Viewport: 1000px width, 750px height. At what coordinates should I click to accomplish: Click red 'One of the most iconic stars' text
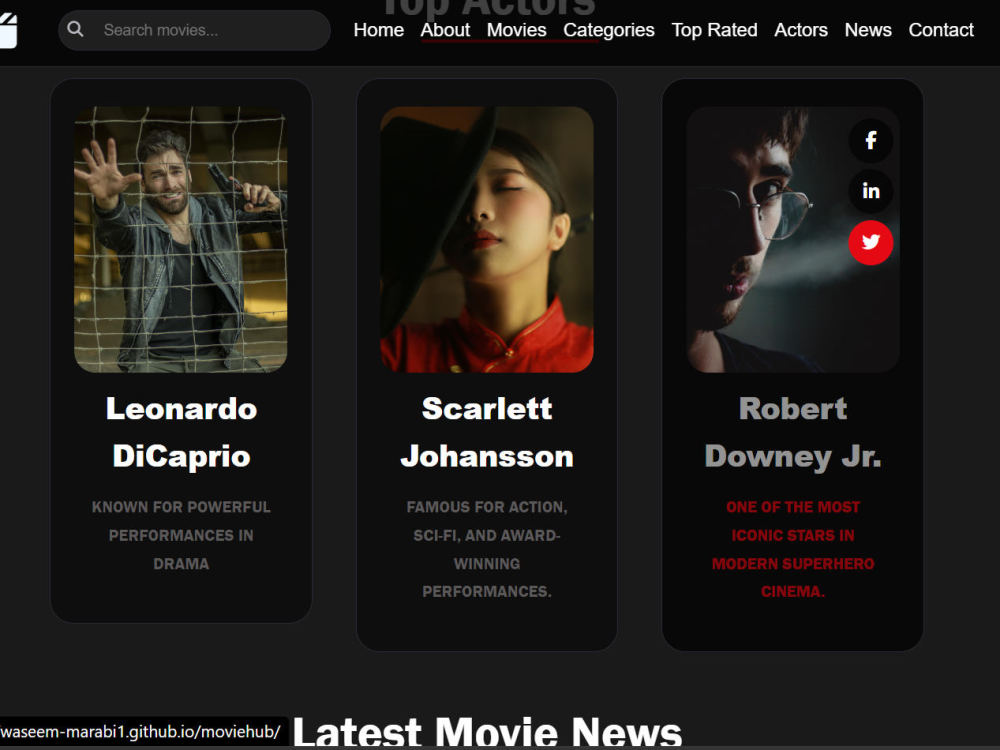(x=793, y=549)
